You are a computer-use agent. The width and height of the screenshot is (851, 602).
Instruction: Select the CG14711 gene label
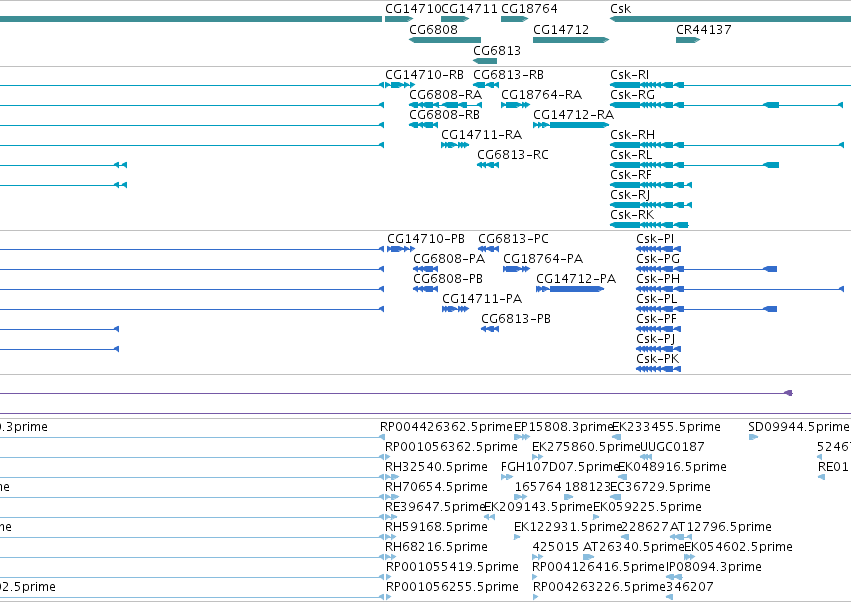pyautogui.click(x=469, y=9)
